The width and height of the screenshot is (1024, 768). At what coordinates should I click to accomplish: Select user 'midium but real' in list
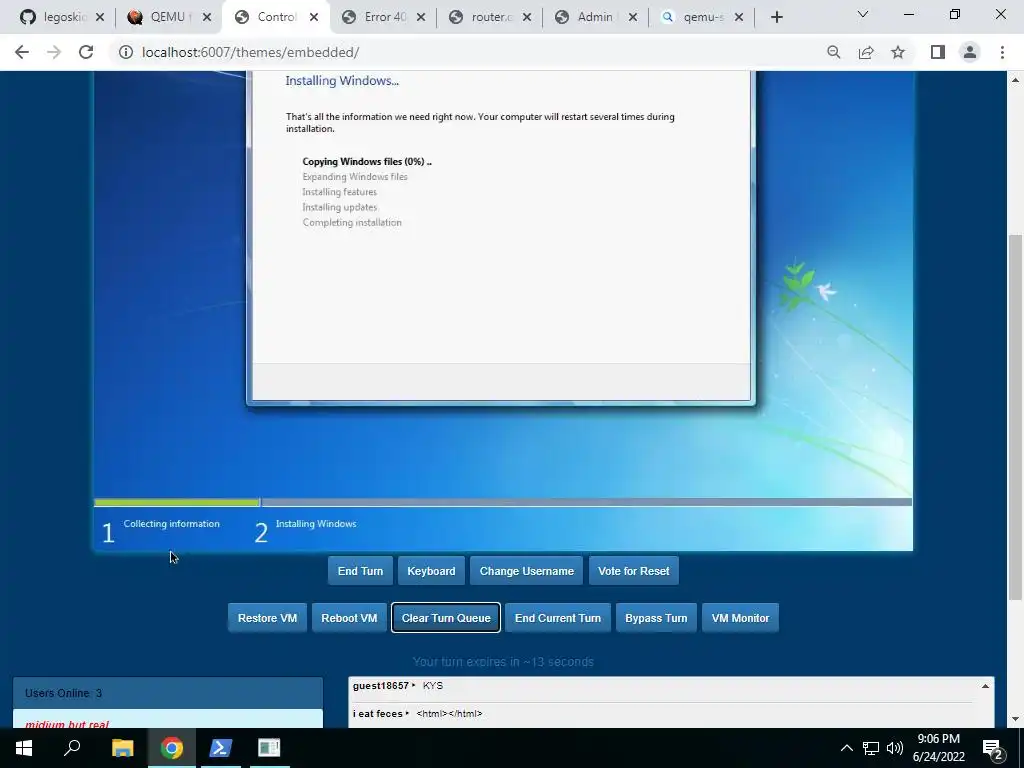tap(168, 721)
